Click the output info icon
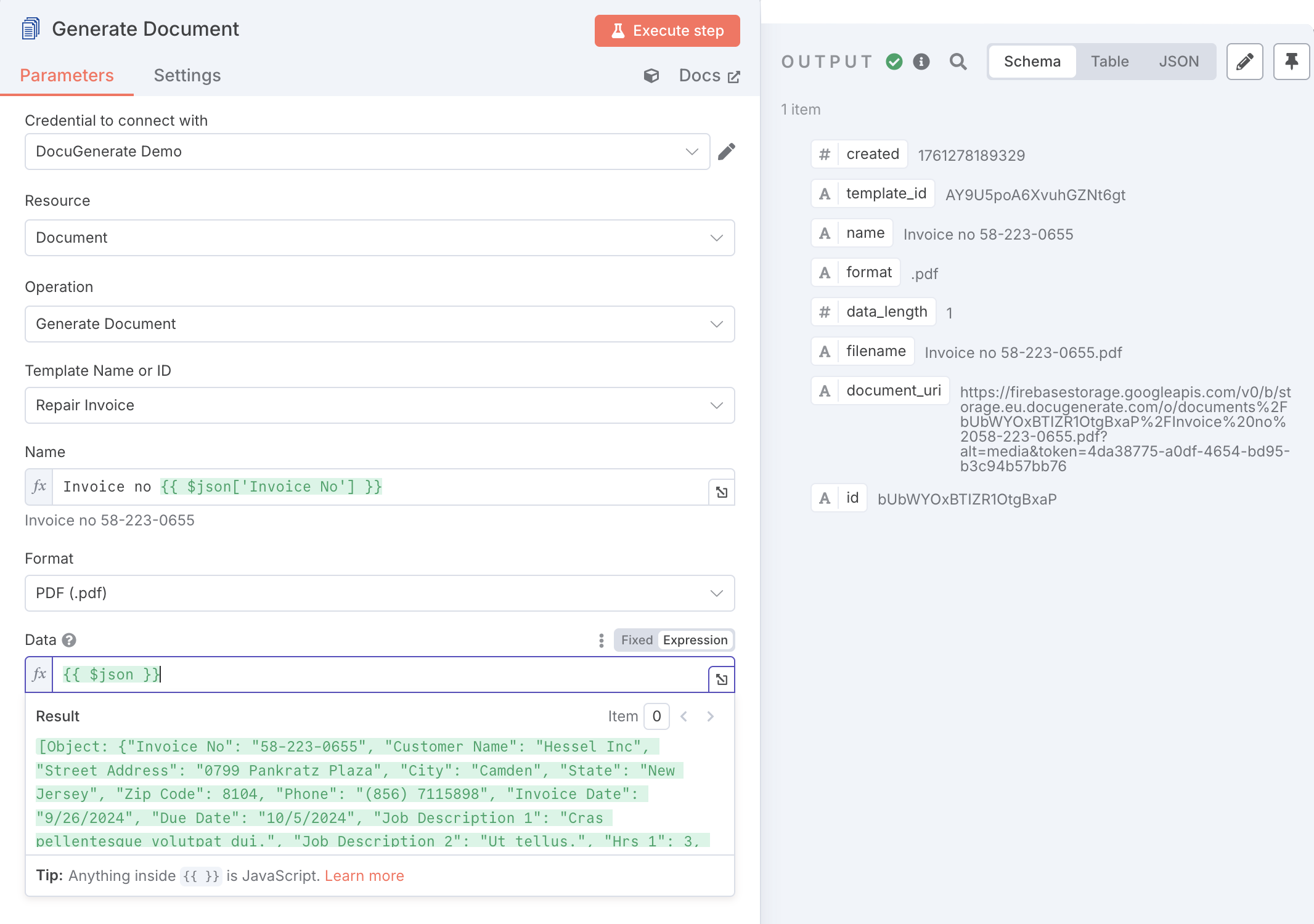 tap(921, 62)
